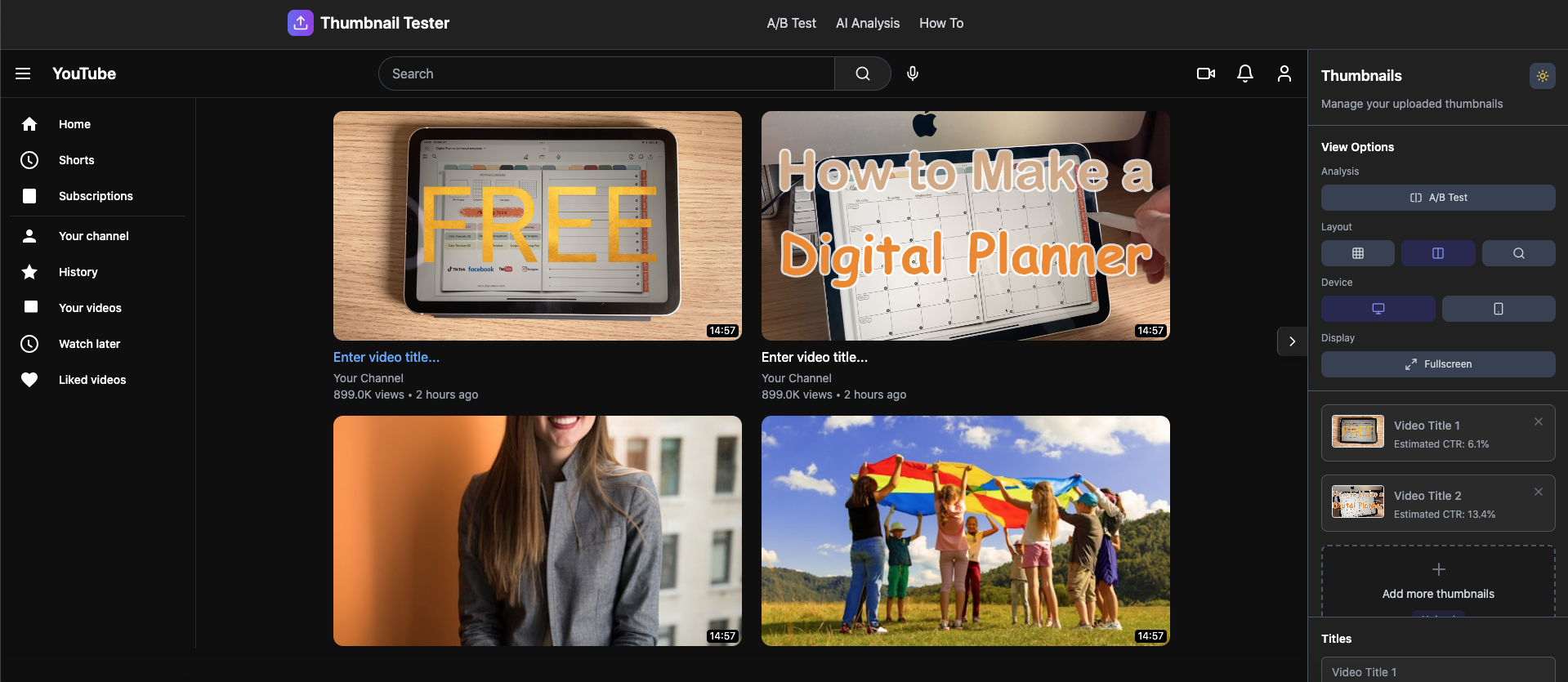Click the Your channel person icon
The width and height of the screenshot is (1568, 682).
click(29, 236)
